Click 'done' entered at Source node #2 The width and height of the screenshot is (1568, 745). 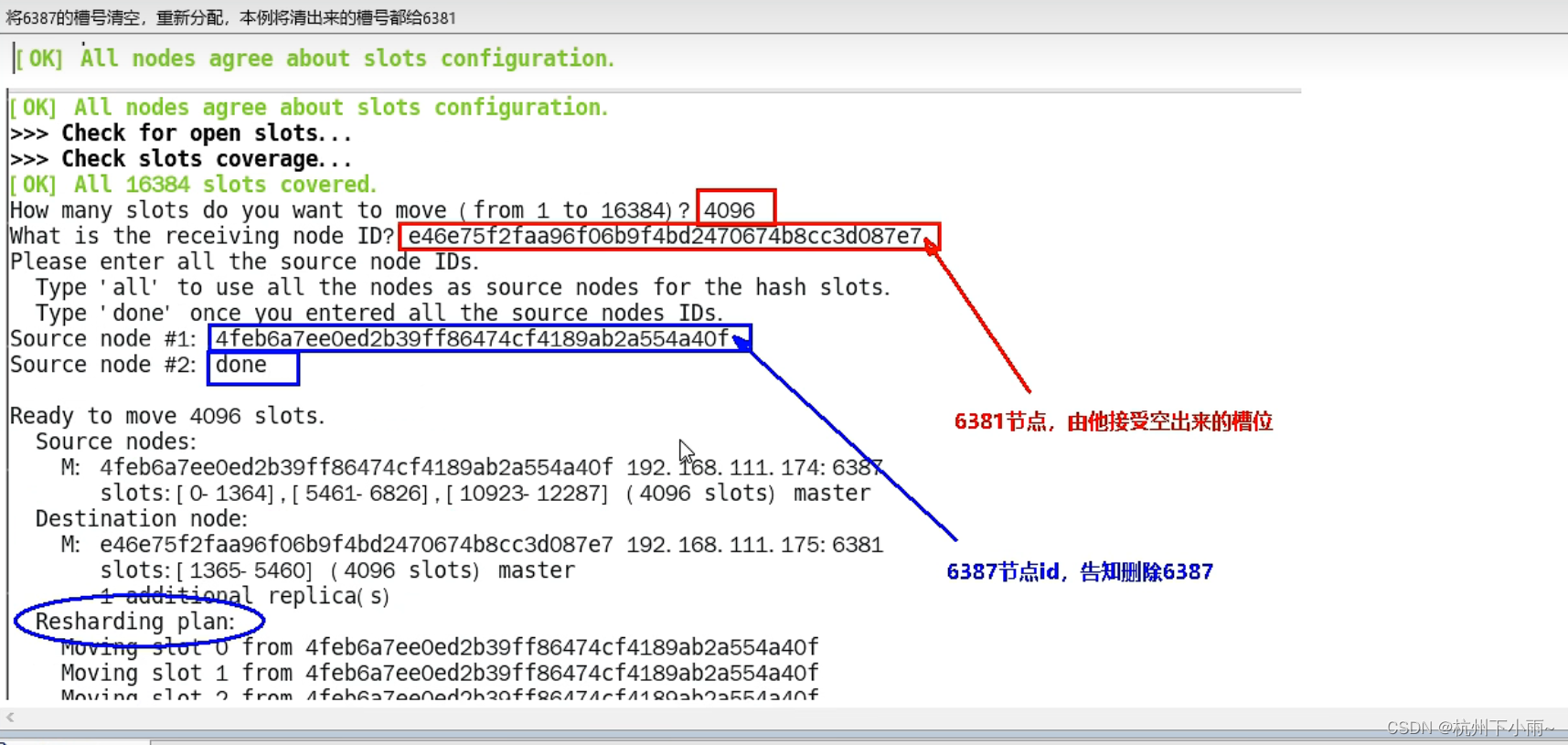[241, 365]
